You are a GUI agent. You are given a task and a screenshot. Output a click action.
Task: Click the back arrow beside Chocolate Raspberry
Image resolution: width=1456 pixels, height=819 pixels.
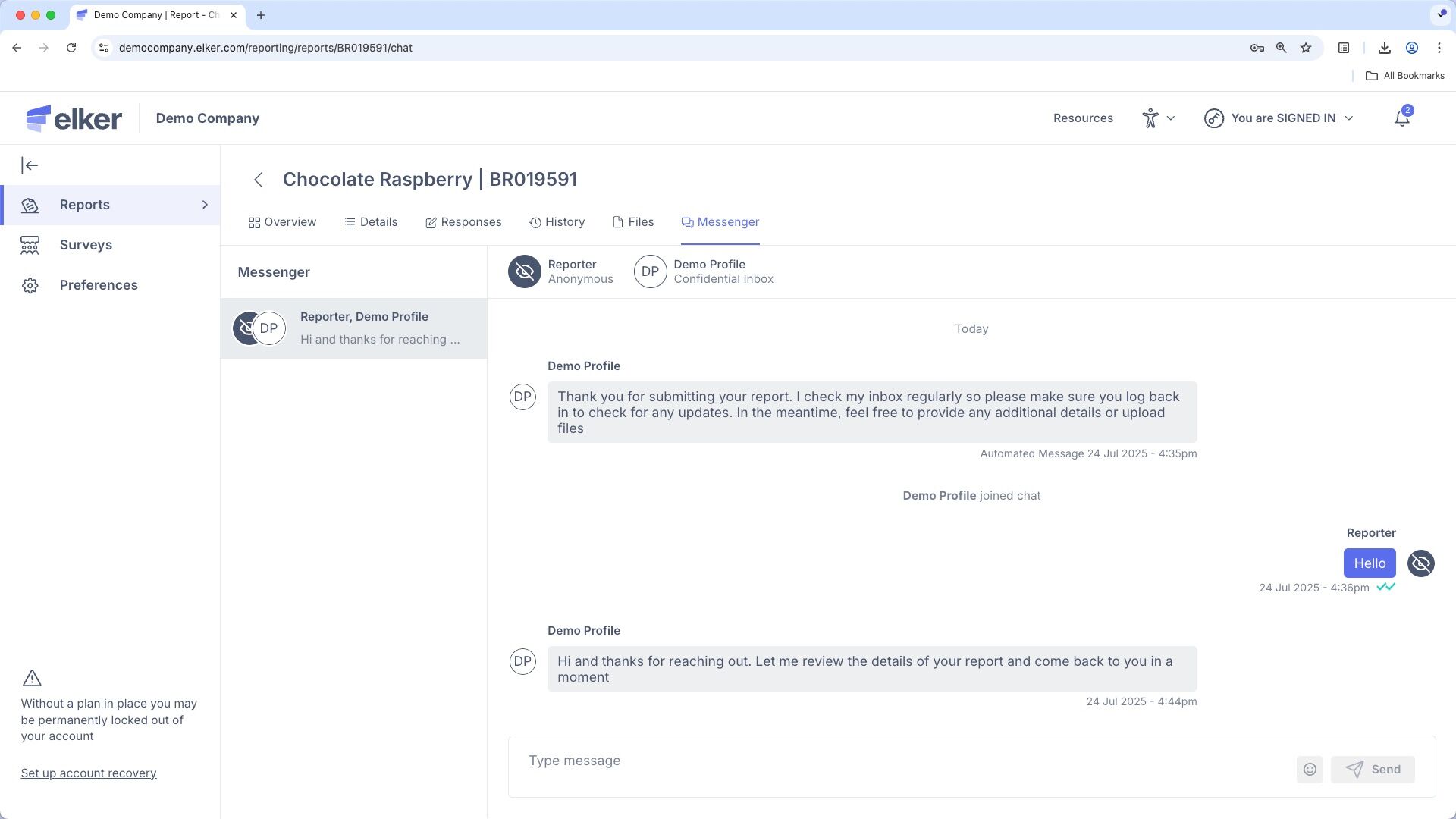click(x=258, y=180)
